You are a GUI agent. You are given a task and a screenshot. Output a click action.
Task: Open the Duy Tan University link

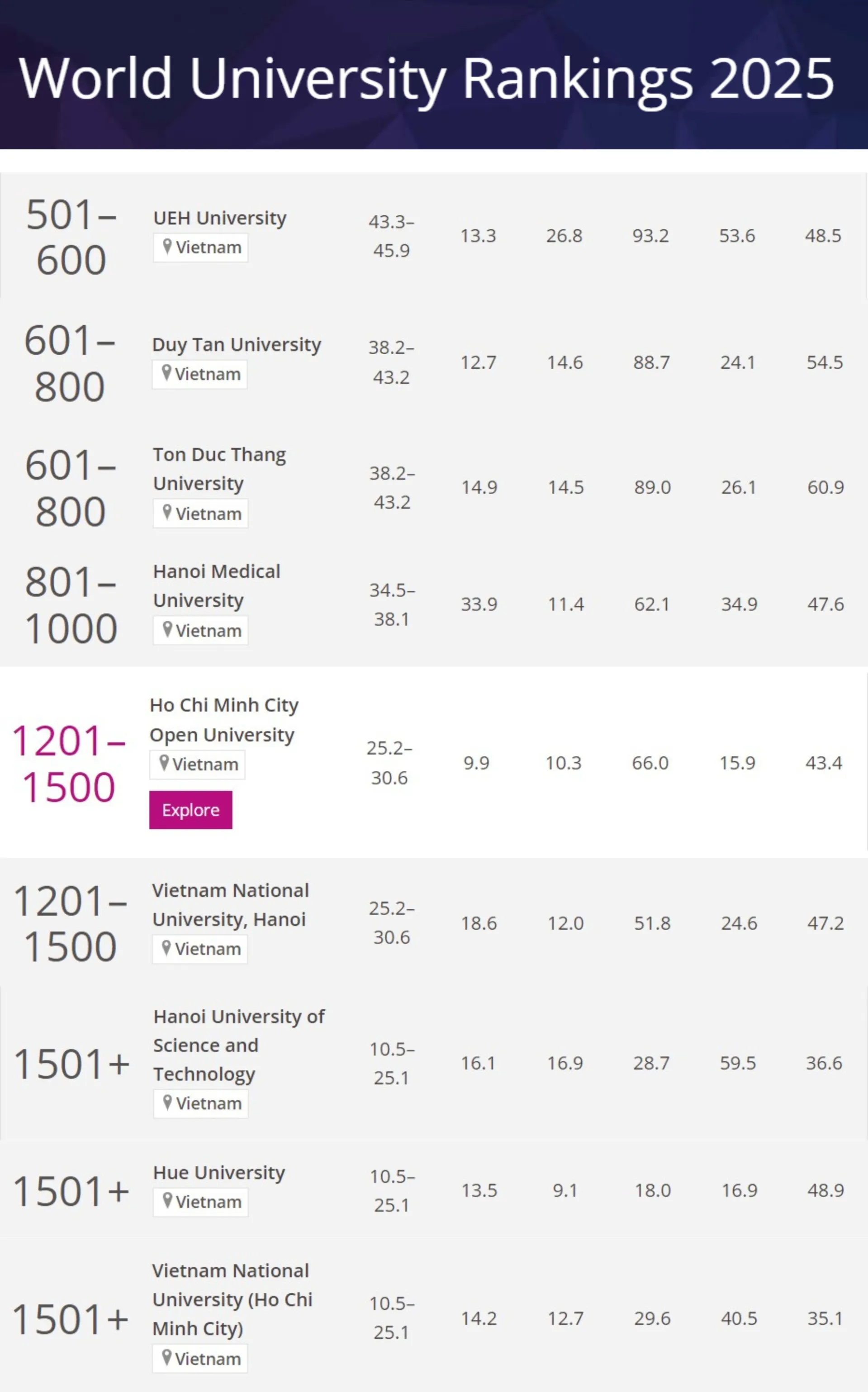click(237, 344)
